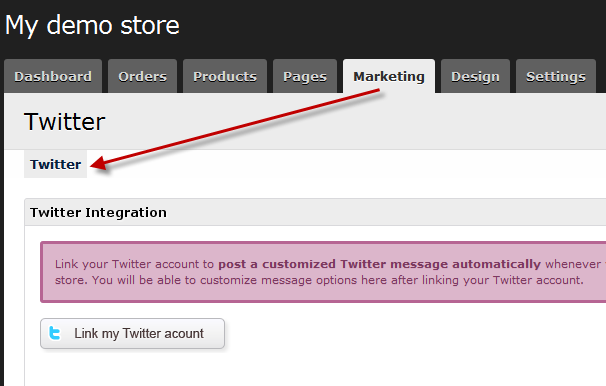The height and width of the screenshot is (386, 606).
Task: Click the pink information notice box
Action: coord(323,272)
